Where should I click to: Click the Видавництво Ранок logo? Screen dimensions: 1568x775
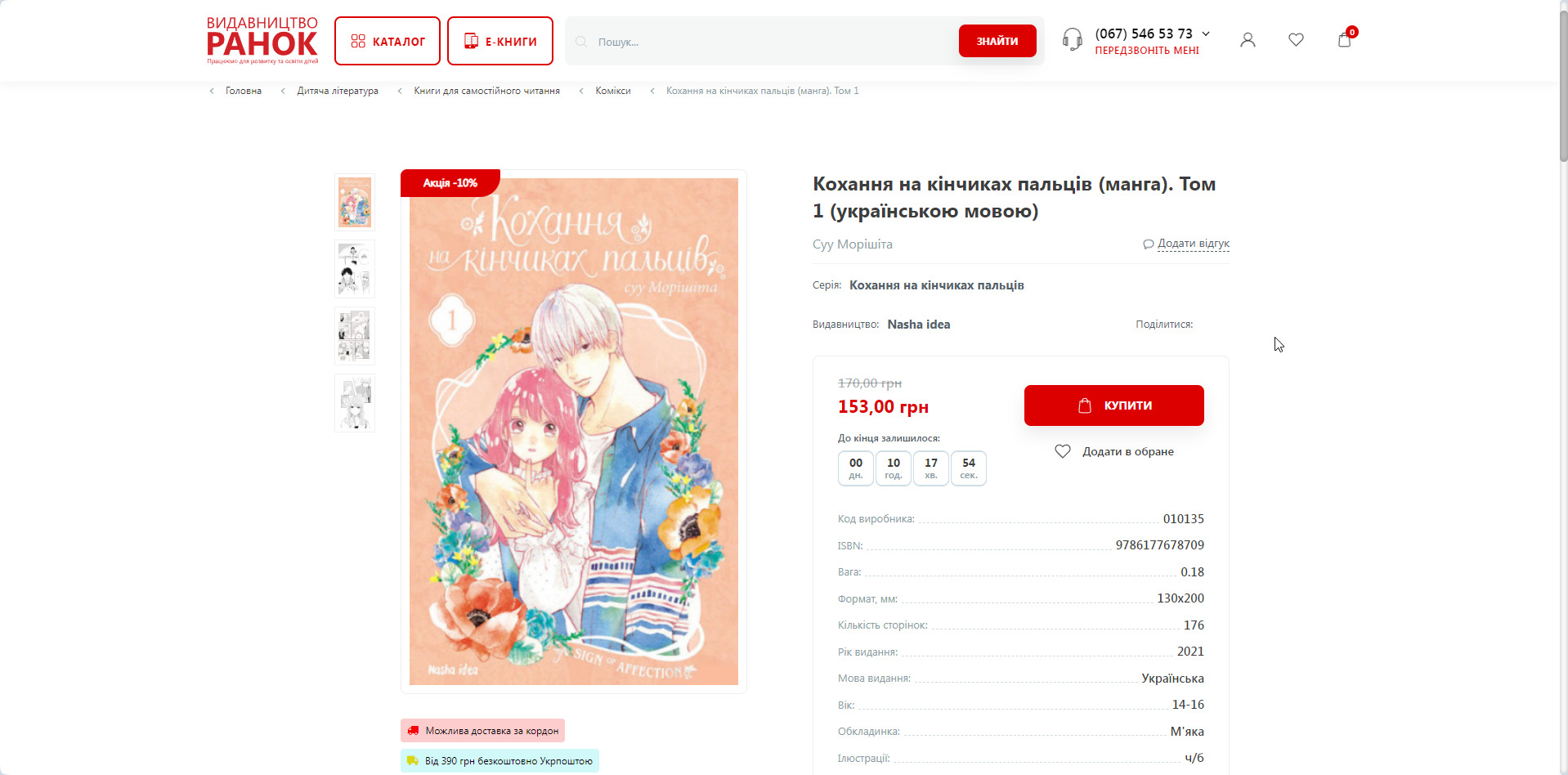tap(262, 40)
